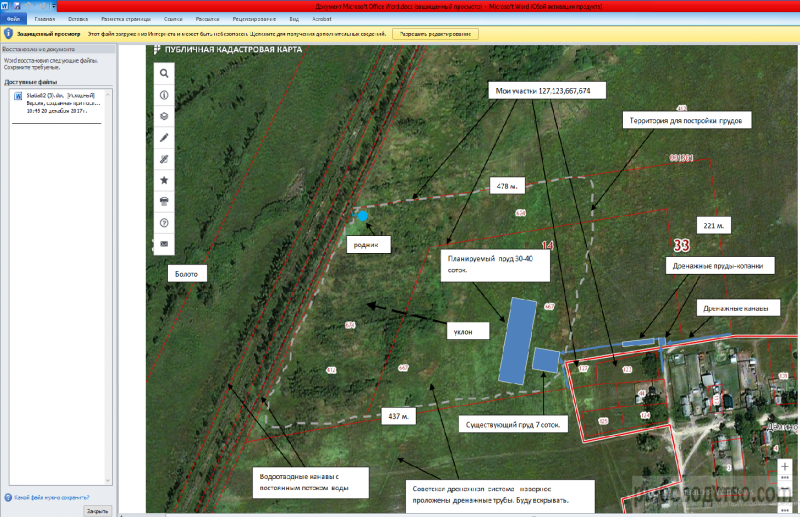Click the favorites star icon on map
This screenshot has width=800, height=517.
pos(164,180)
